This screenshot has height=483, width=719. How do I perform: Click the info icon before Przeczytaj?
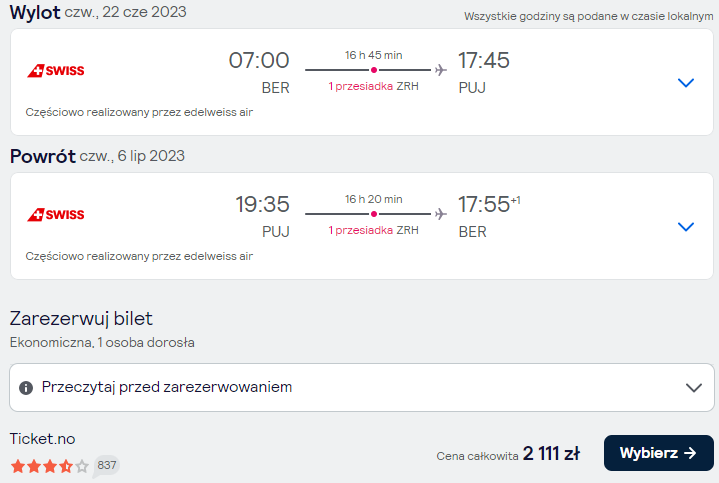pyautogui.click(x=26, y=388)
